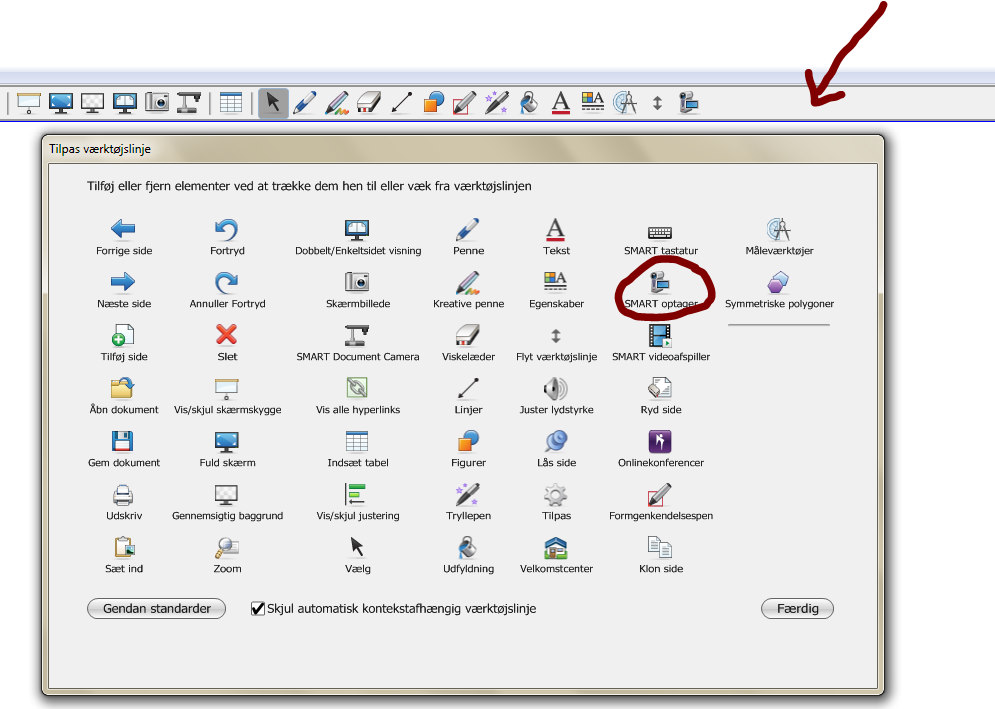Select Egenskaber icon in the dialog
995x709 pixels.
pos(555,281)
